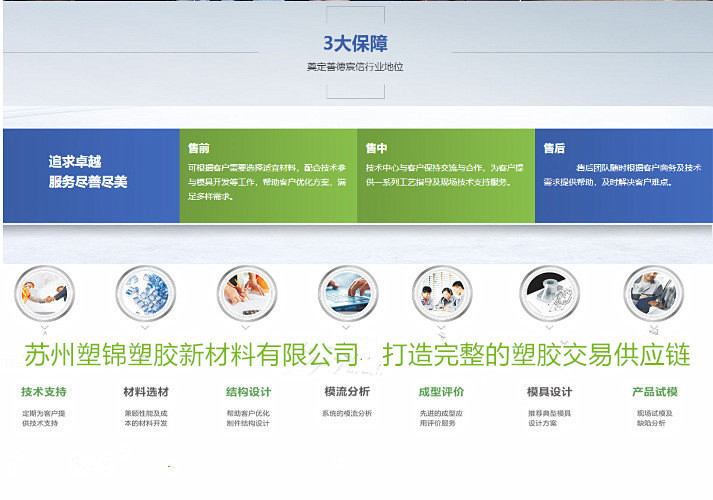Click the 售后 paragraph about after-sales team

(x=623, y=175)
